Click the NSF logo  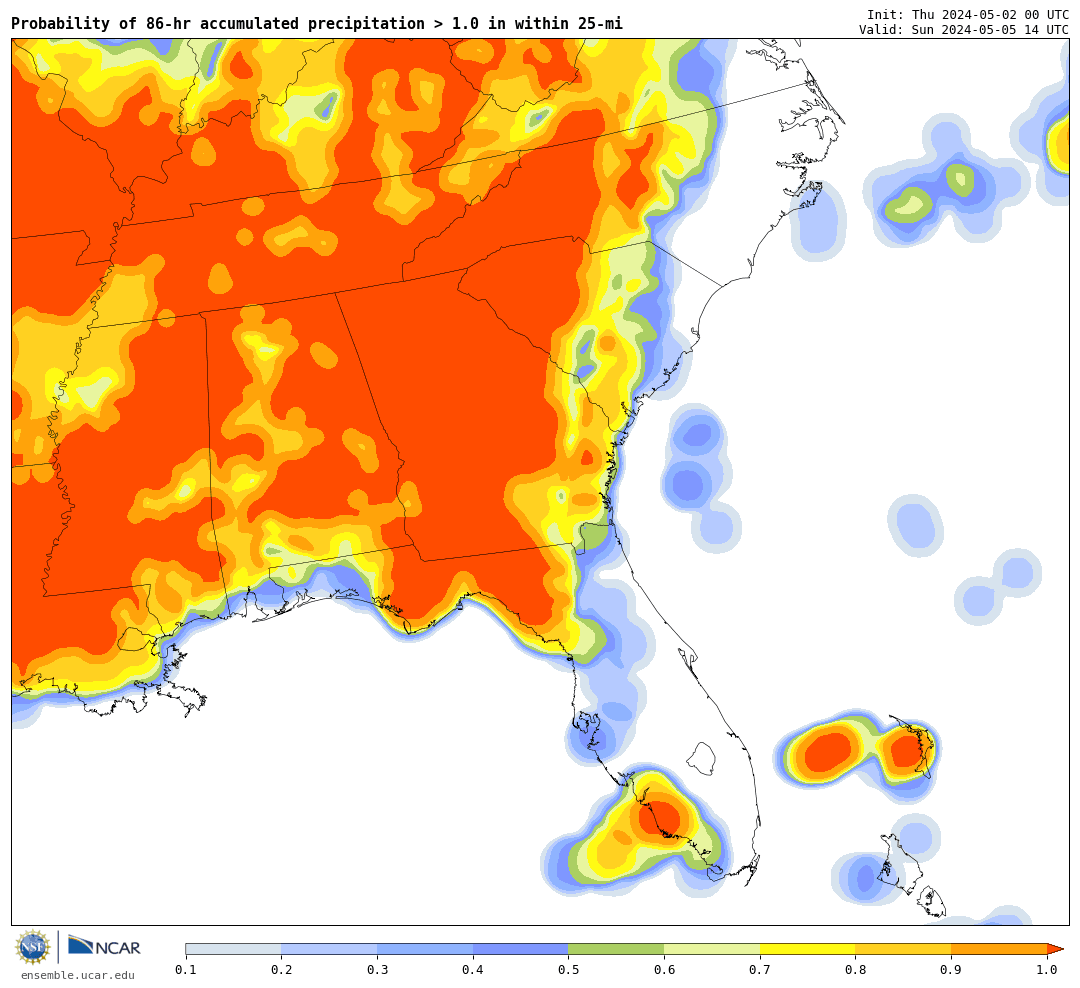coord(33,947)
